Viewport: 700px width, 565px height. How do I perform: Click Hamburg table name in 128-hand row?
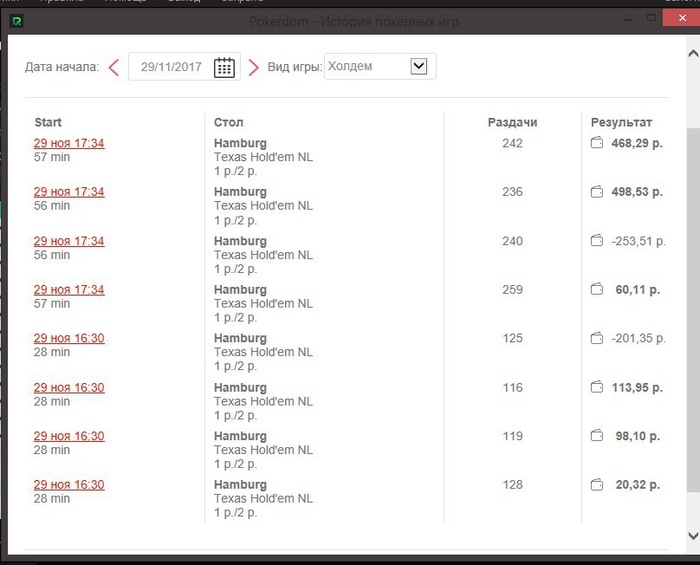tap(240, 485)
